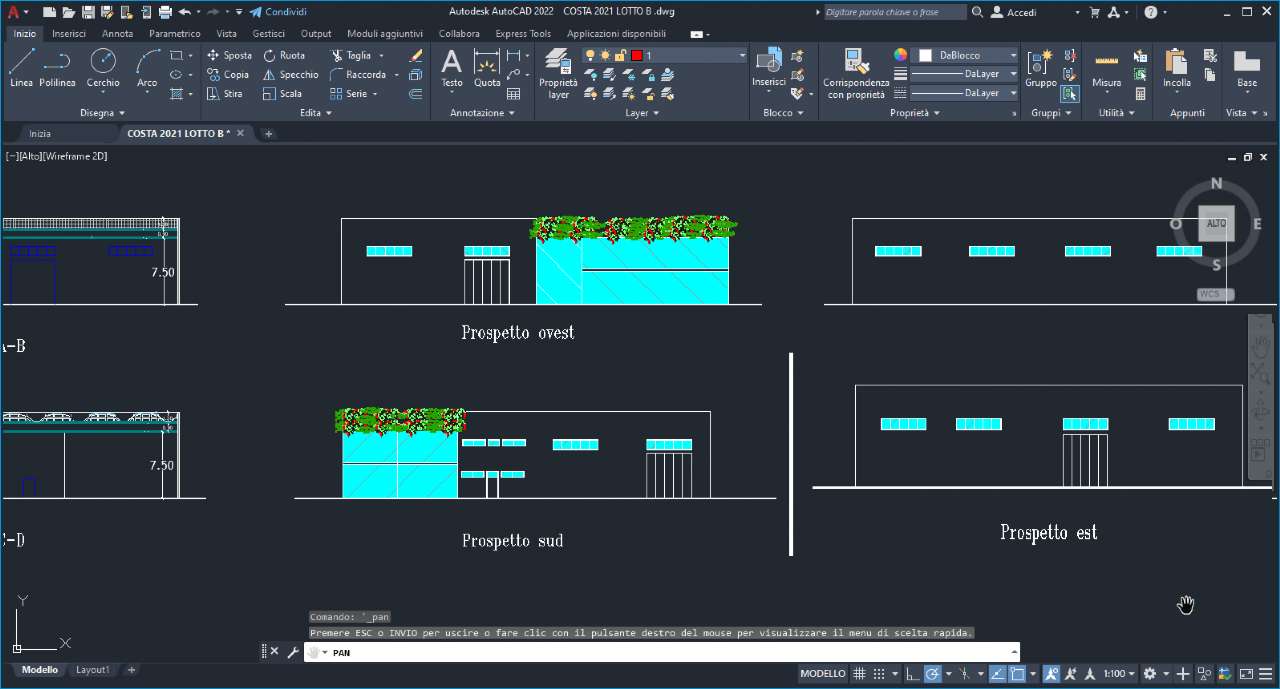Open the 1:100 annotation scale dropdown

coord(1118,674)
